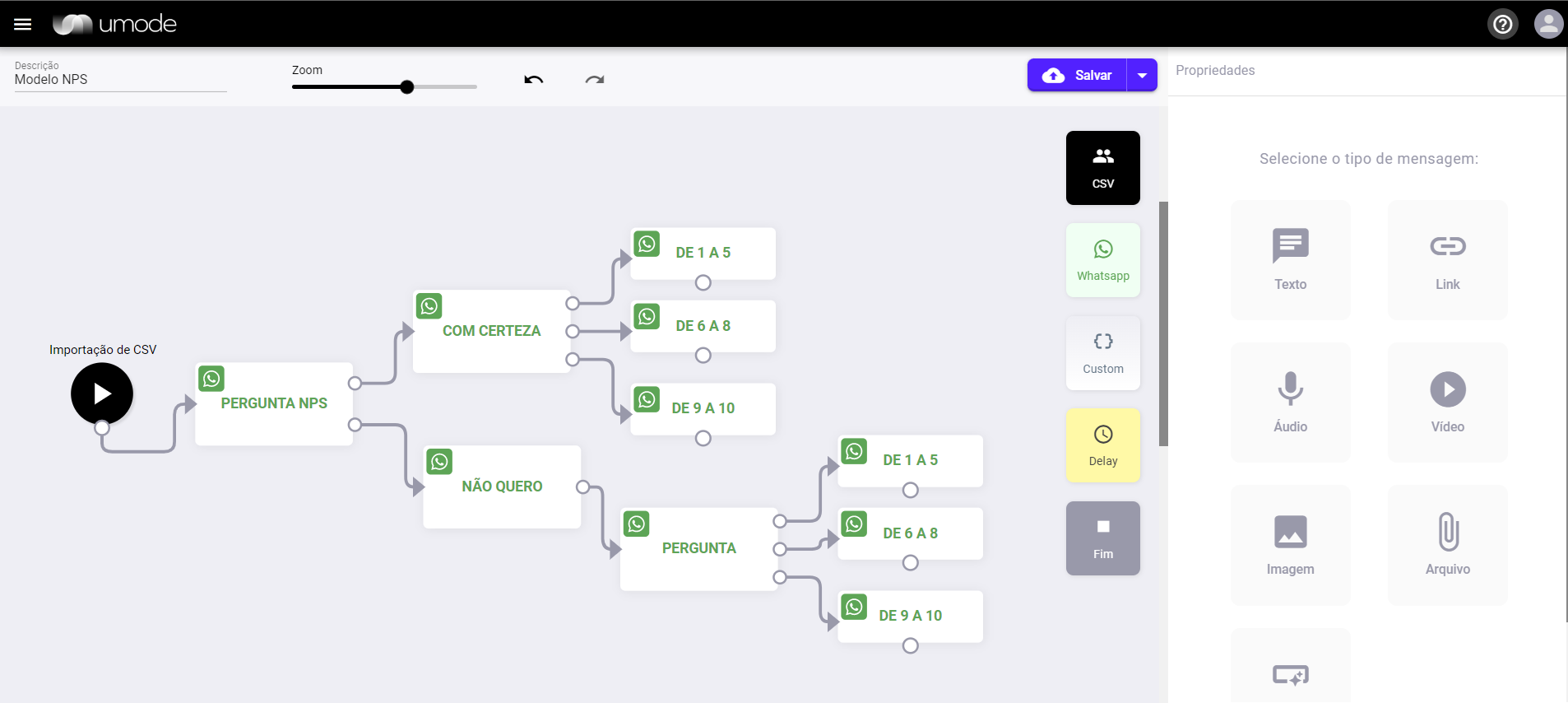The width and height of the screenshot is (1568, 703).
Task: Open the user account avatar
Action: (x=1548, y=24)
